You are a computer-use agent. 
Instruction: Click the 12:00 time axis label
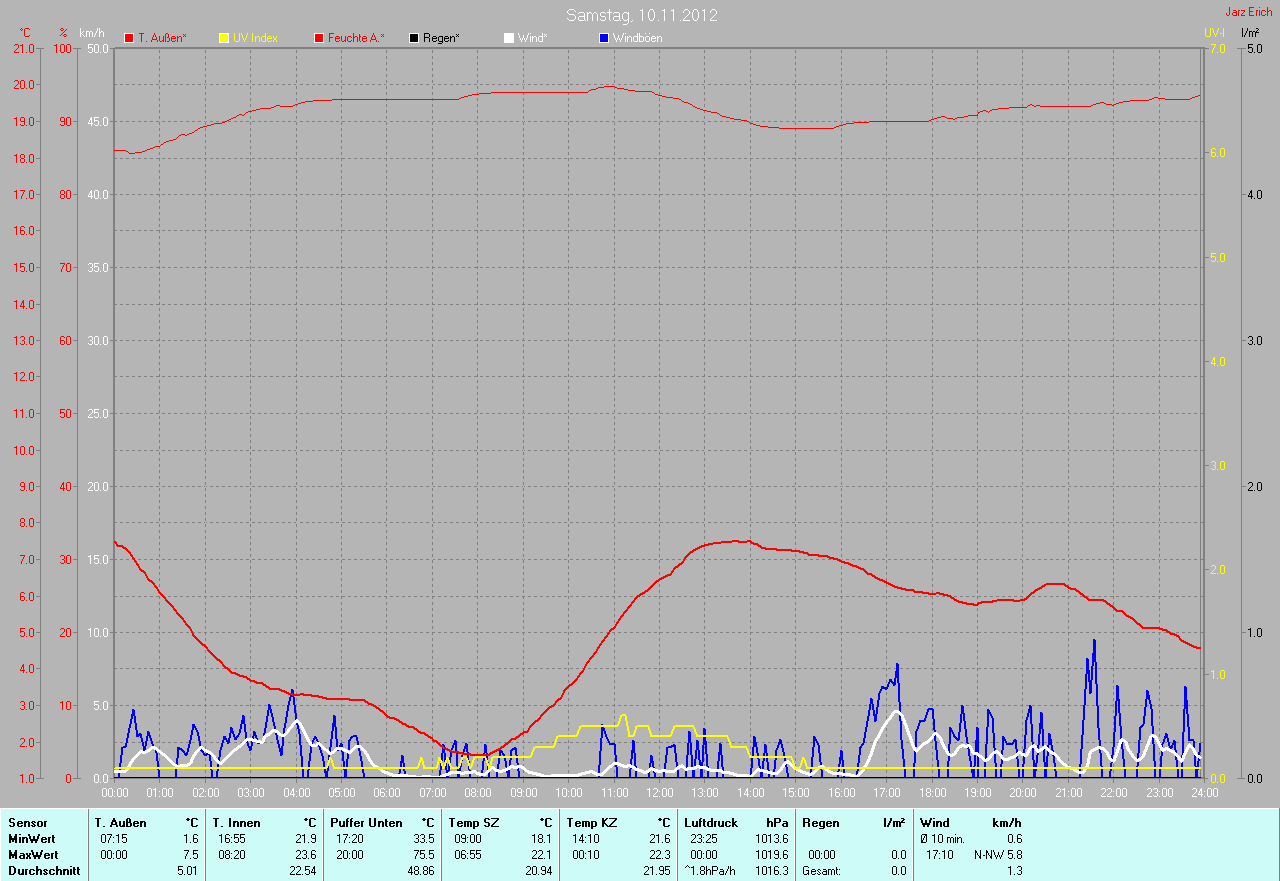click(659, 793)
